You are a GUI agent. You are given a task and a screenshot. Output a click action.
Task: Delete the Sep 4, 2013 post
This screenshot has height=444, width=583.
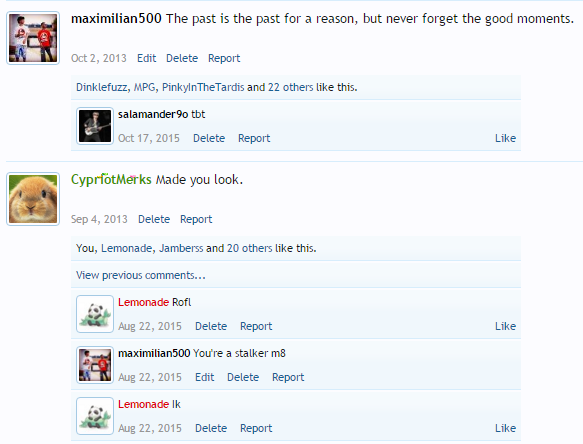point(154,219)
